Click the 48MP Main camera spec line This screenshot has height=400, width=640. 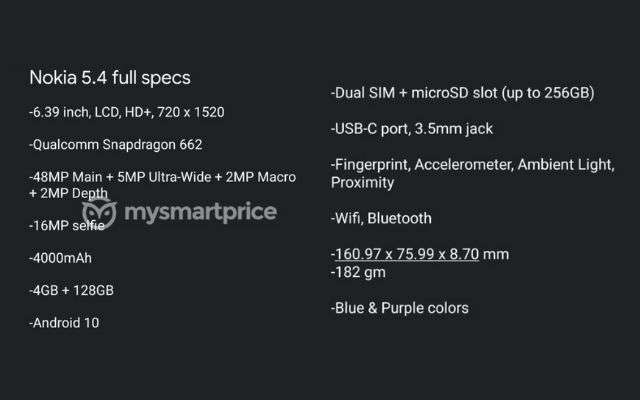pos(162,177)
